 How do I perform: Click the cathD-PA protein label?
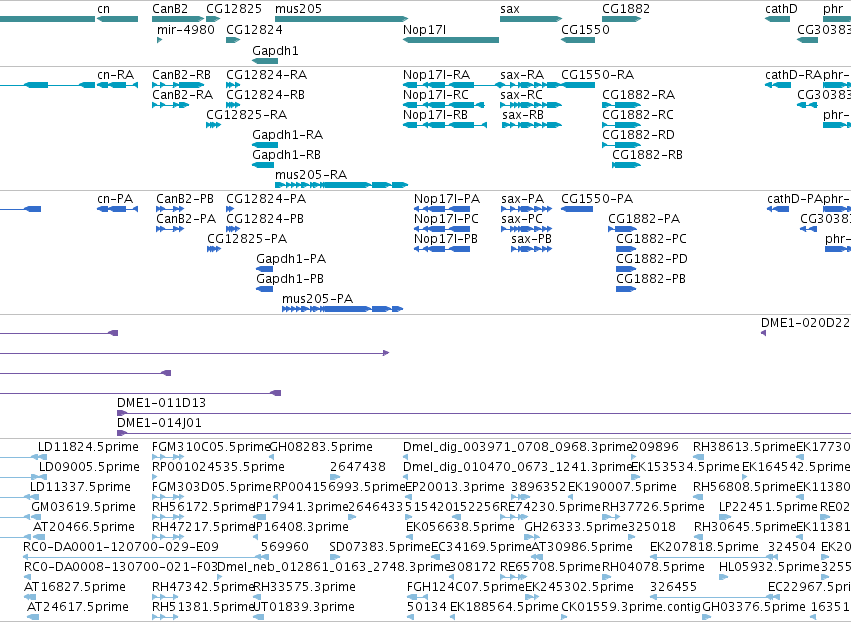(x=794, y=199)
